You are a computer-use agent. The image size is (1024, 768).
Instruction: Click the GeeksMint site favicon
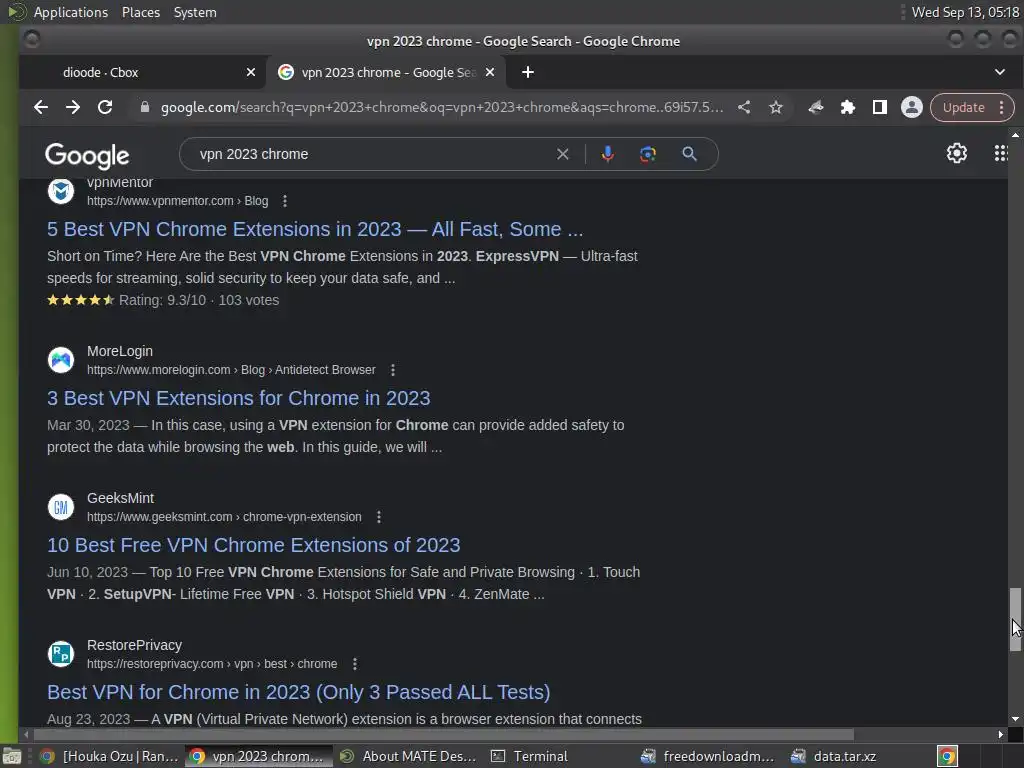pyautogui.click(x=61, y=507)
